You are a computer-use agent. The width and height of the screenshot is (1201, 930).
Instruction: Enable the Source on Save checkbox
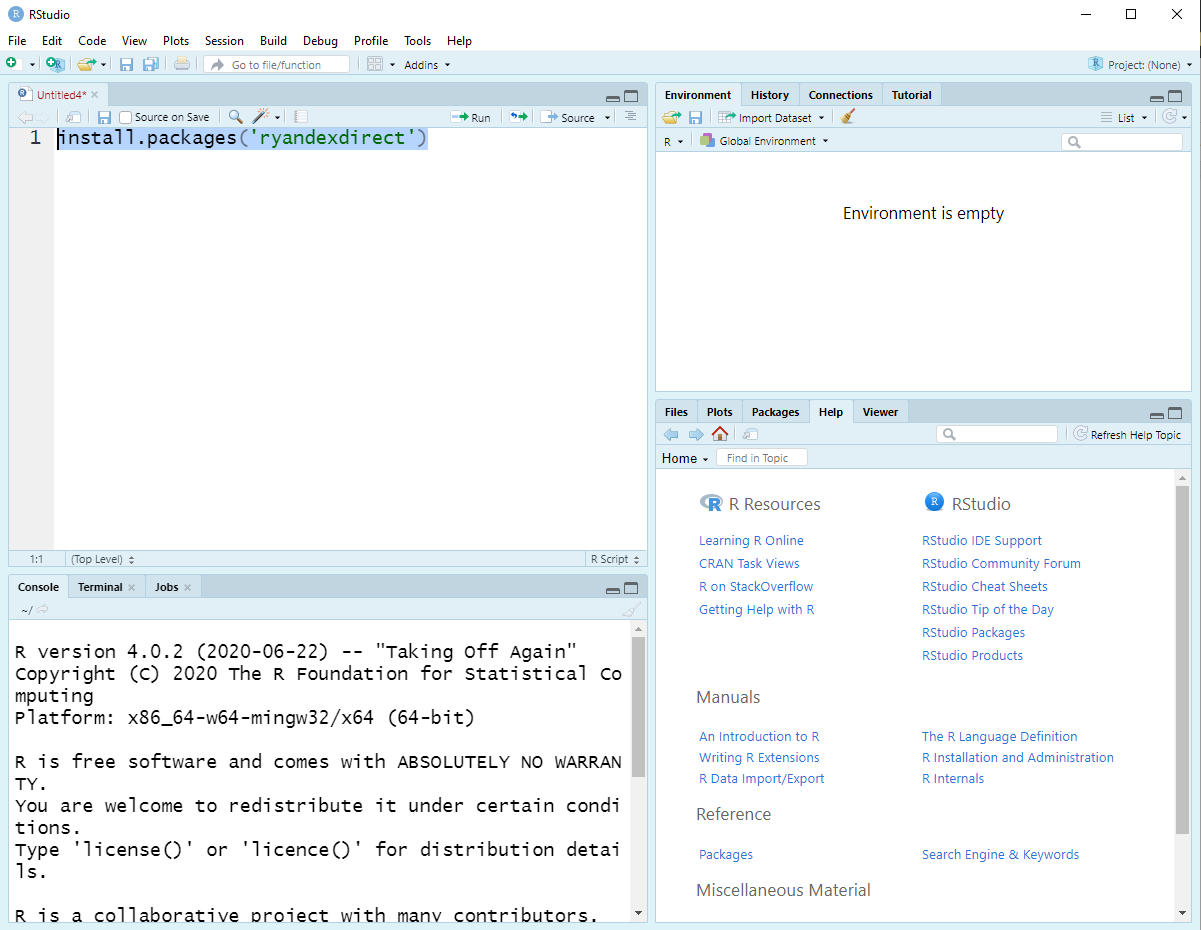(x=126, y=117)
